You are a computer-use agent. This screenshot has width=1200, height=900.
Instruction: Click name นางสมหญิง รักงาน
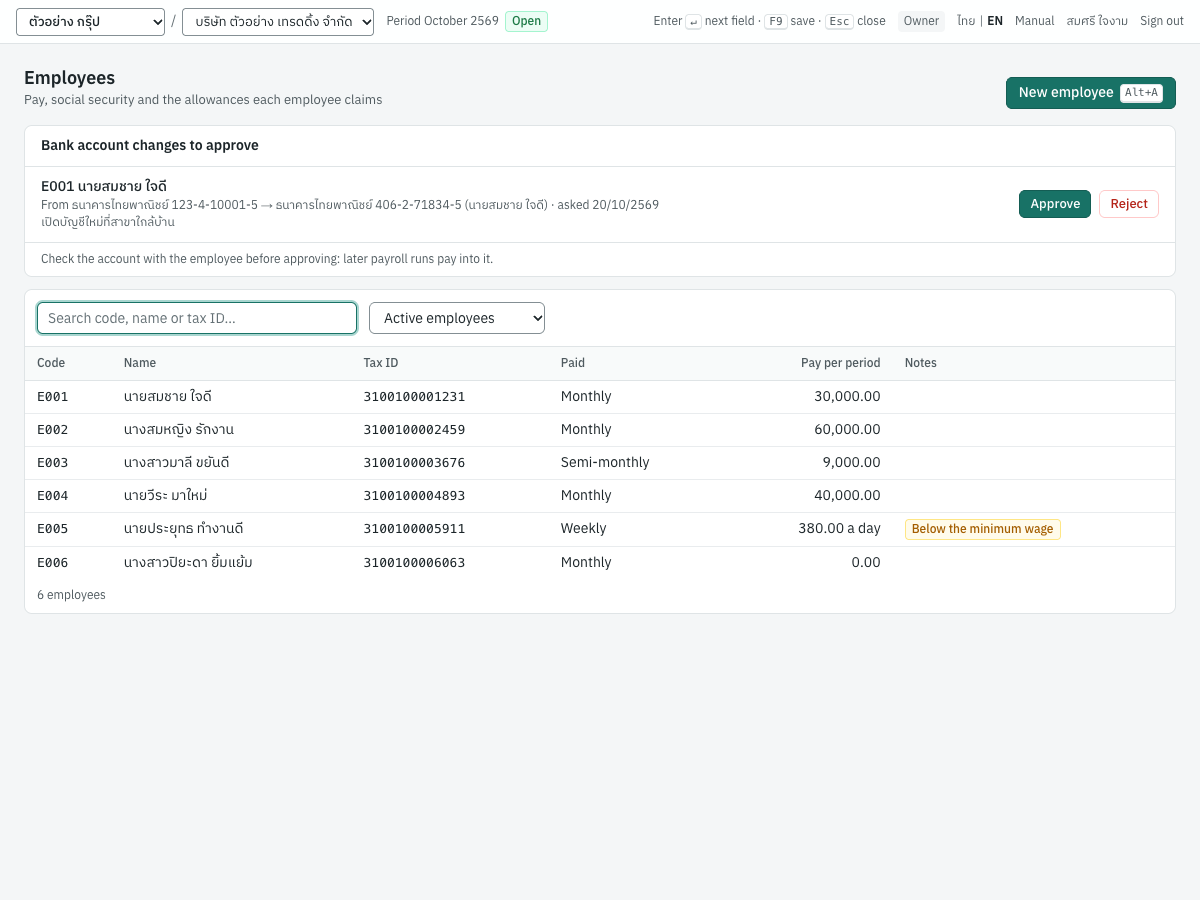pyautogui.click(x=179, y=430)
